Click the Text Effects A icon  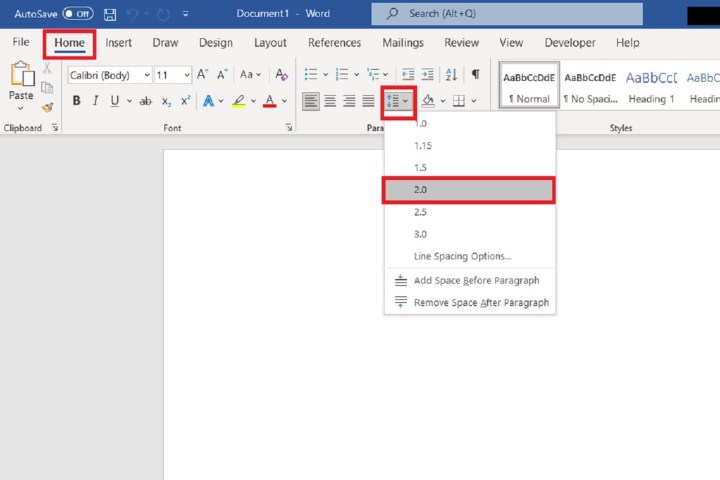[208, 101]
